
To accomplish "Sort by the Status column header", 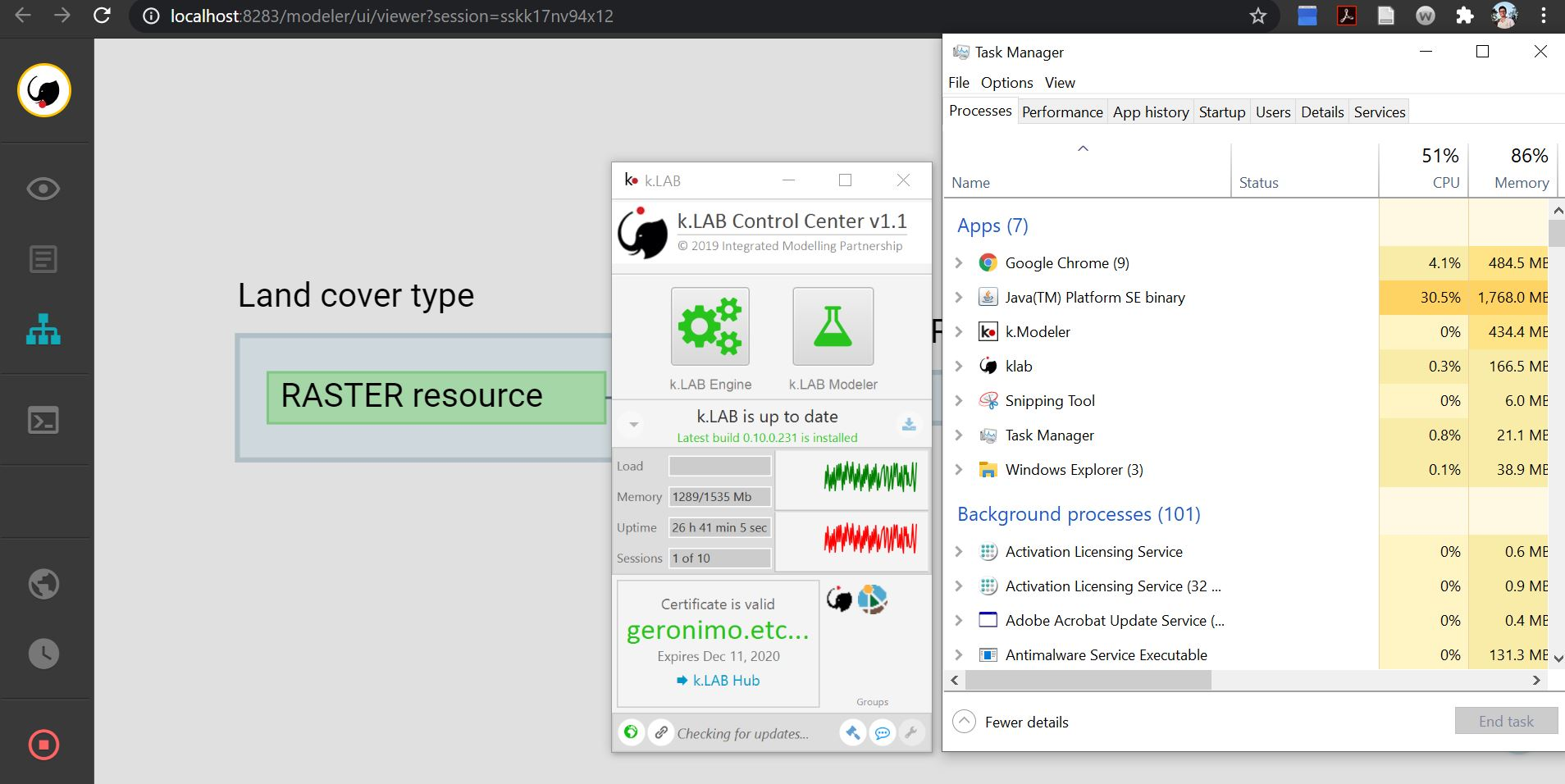I will (1304, 170).
